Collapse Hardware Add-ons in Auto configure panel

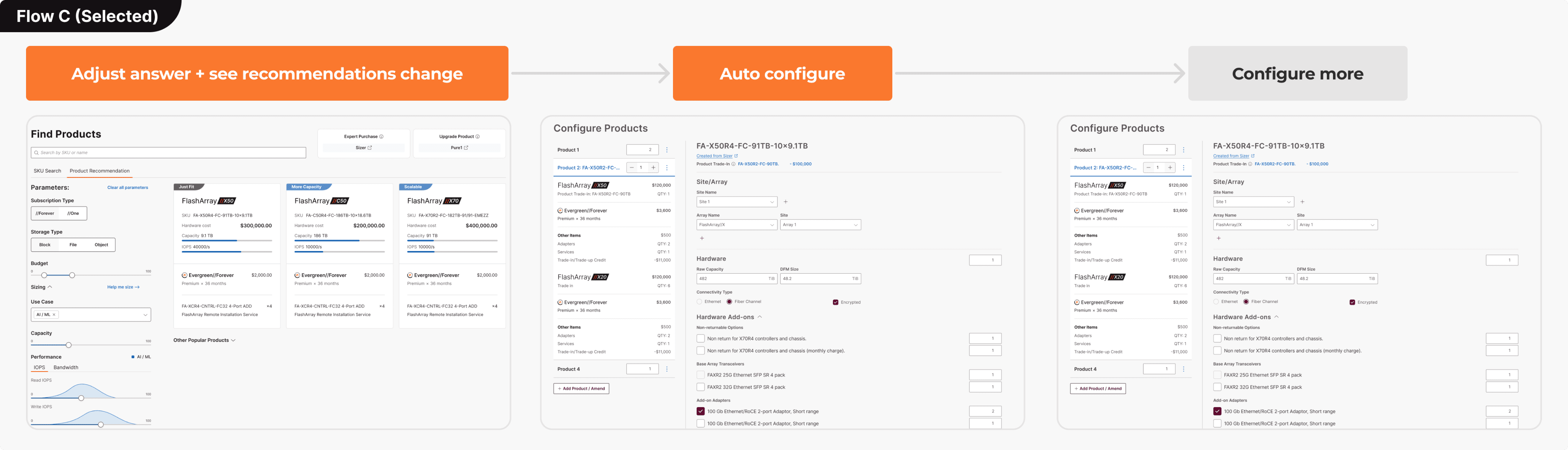(x=759, y=317)
